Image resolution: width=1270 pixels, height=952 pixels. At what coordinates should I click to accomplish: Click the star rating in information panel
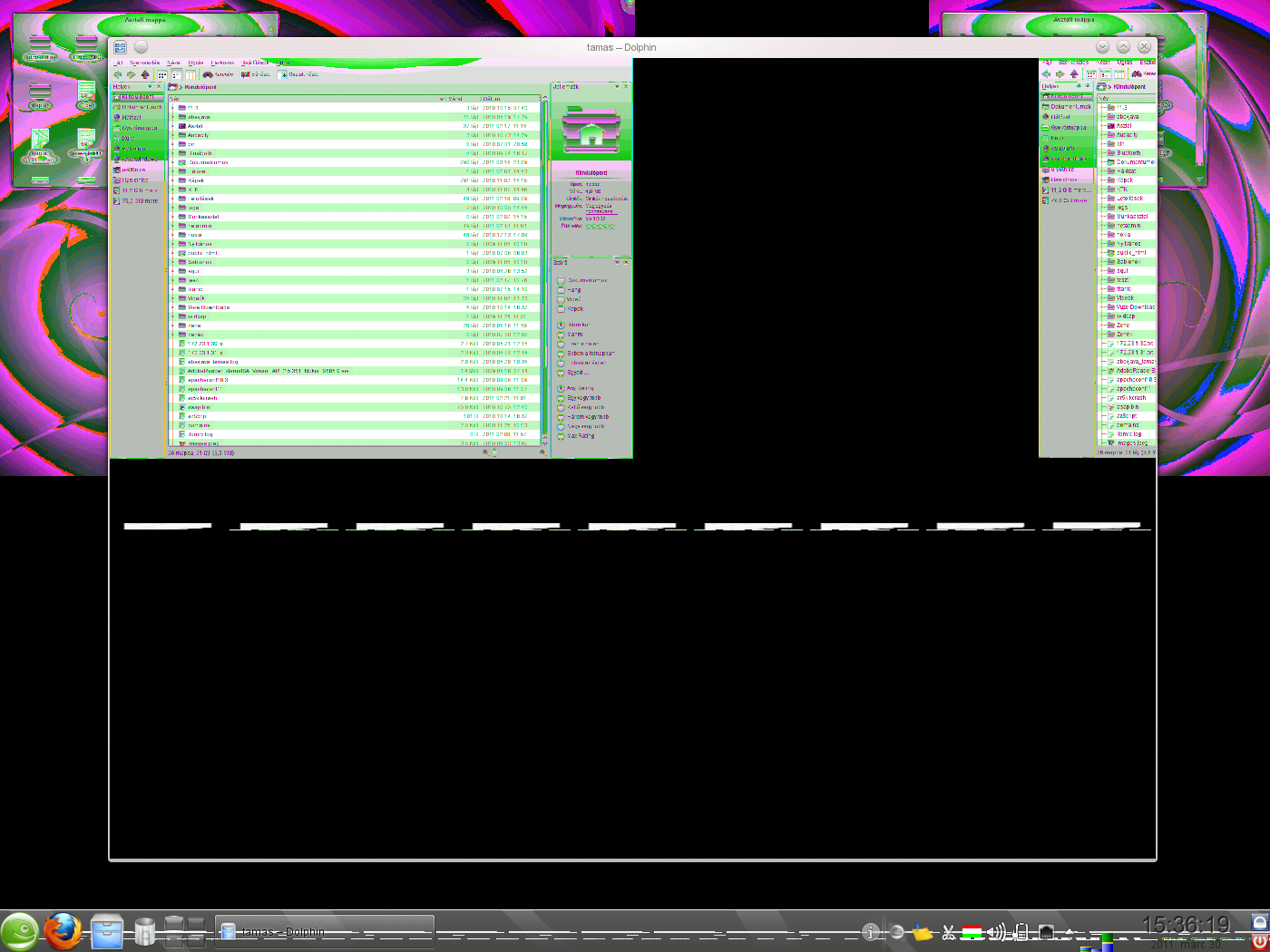coord(600,226)
